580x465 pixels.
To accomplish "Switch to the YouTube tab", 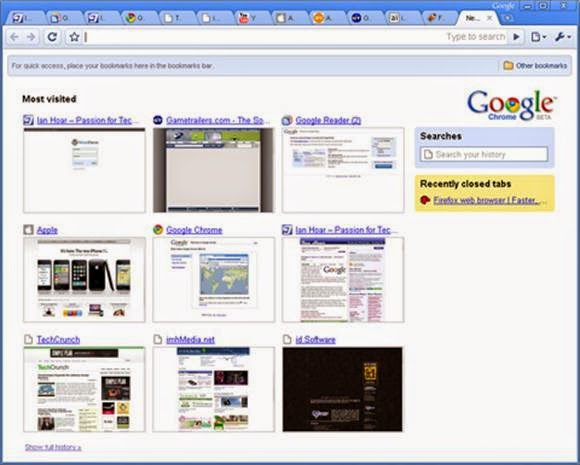I will click(x=252, y=18).
